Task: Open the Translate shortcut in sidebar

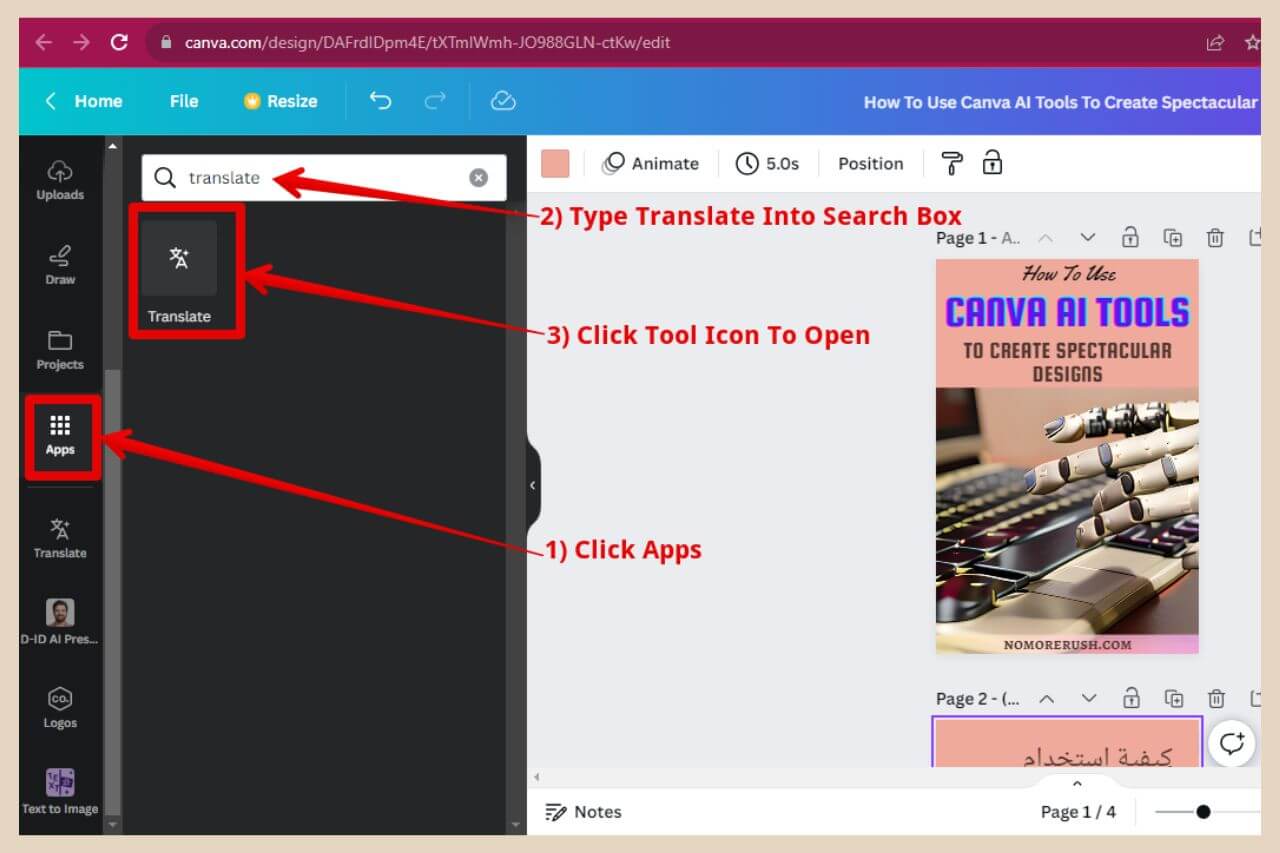Action: [60, 538]
